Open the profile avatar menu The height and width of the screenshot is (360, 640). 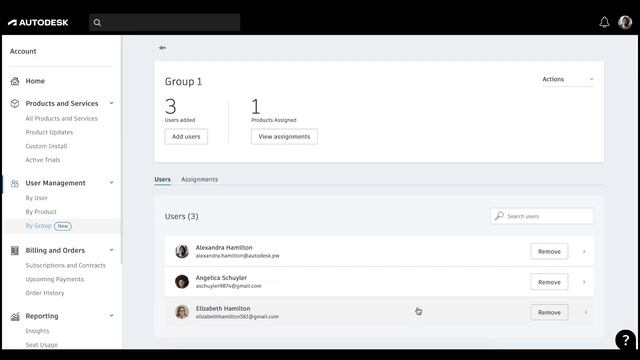(x=624, y=22)
